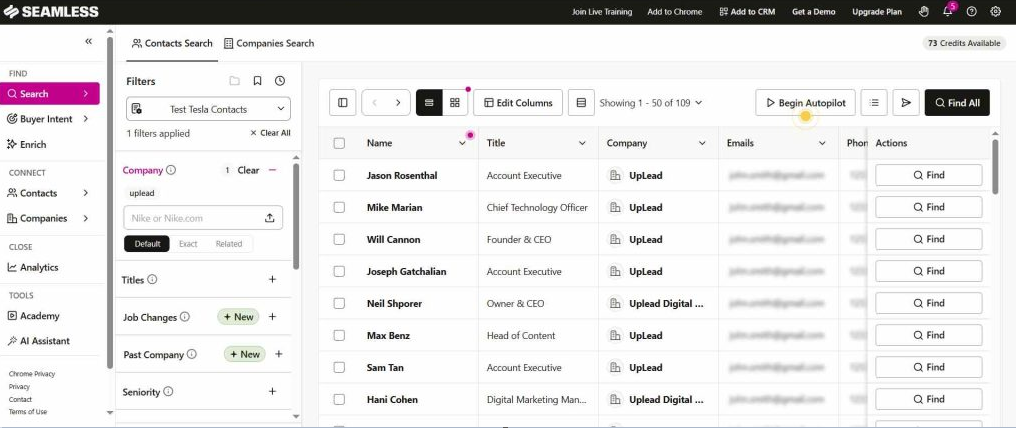Click the send paper-plane icon

tap(906, 102)
